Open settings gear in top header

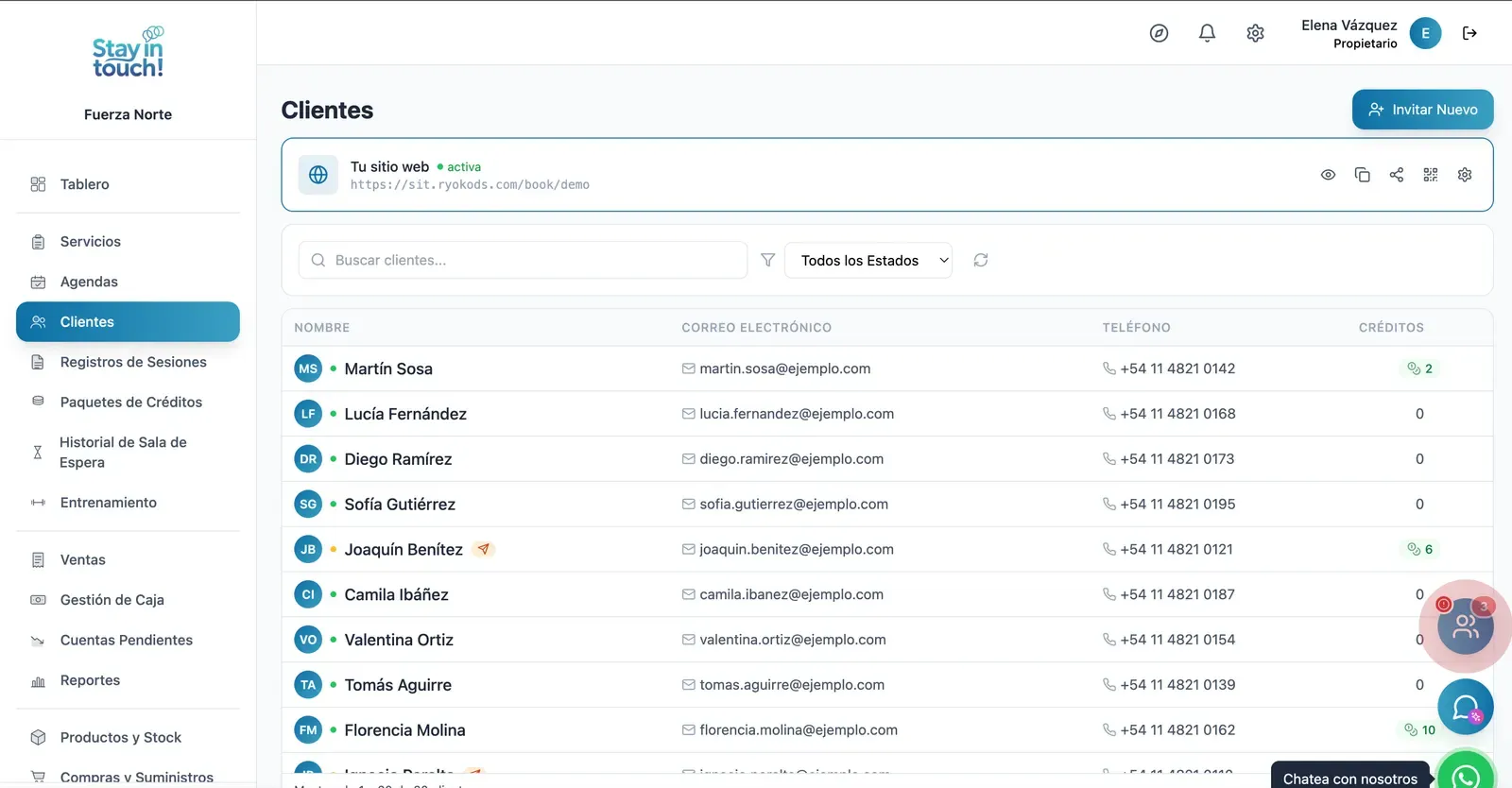[1255, 33]
